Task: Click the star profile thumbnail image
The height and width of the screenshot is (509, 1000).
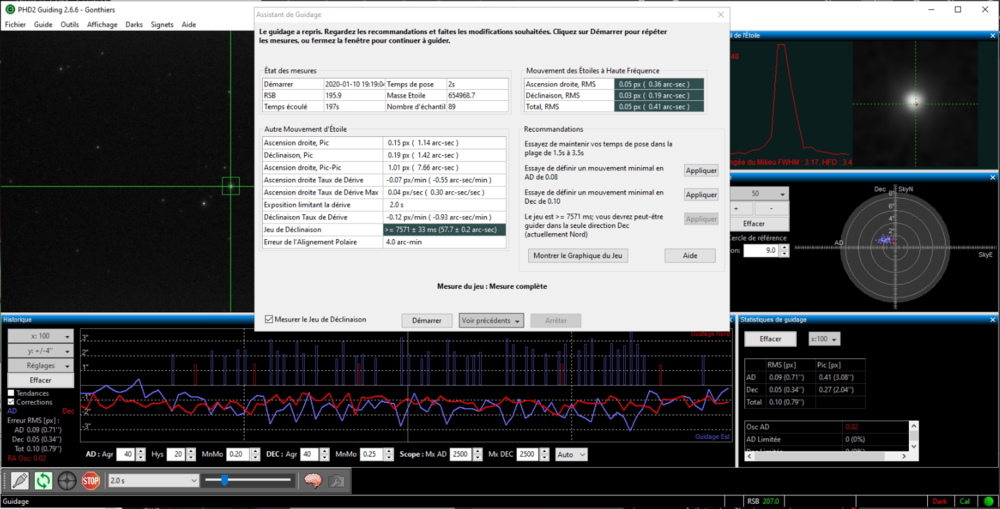Action: coord(916,104)
